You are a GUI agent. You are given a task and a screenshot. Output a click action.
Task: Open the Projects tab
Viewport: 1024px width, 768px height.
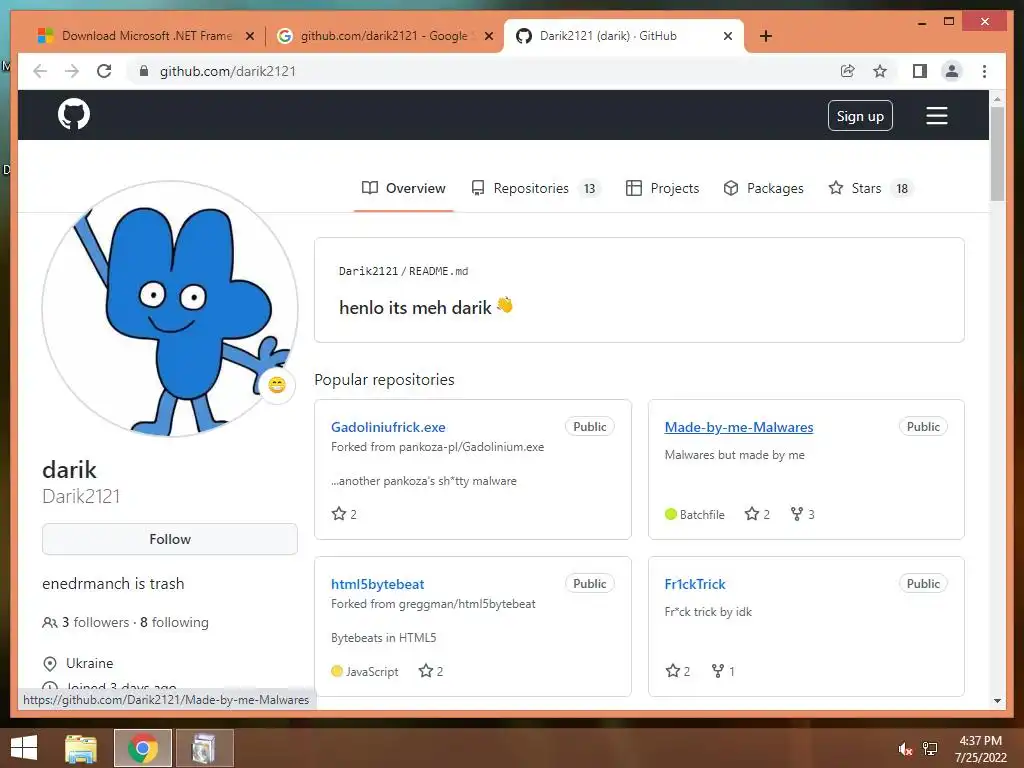tap(662, 188)
